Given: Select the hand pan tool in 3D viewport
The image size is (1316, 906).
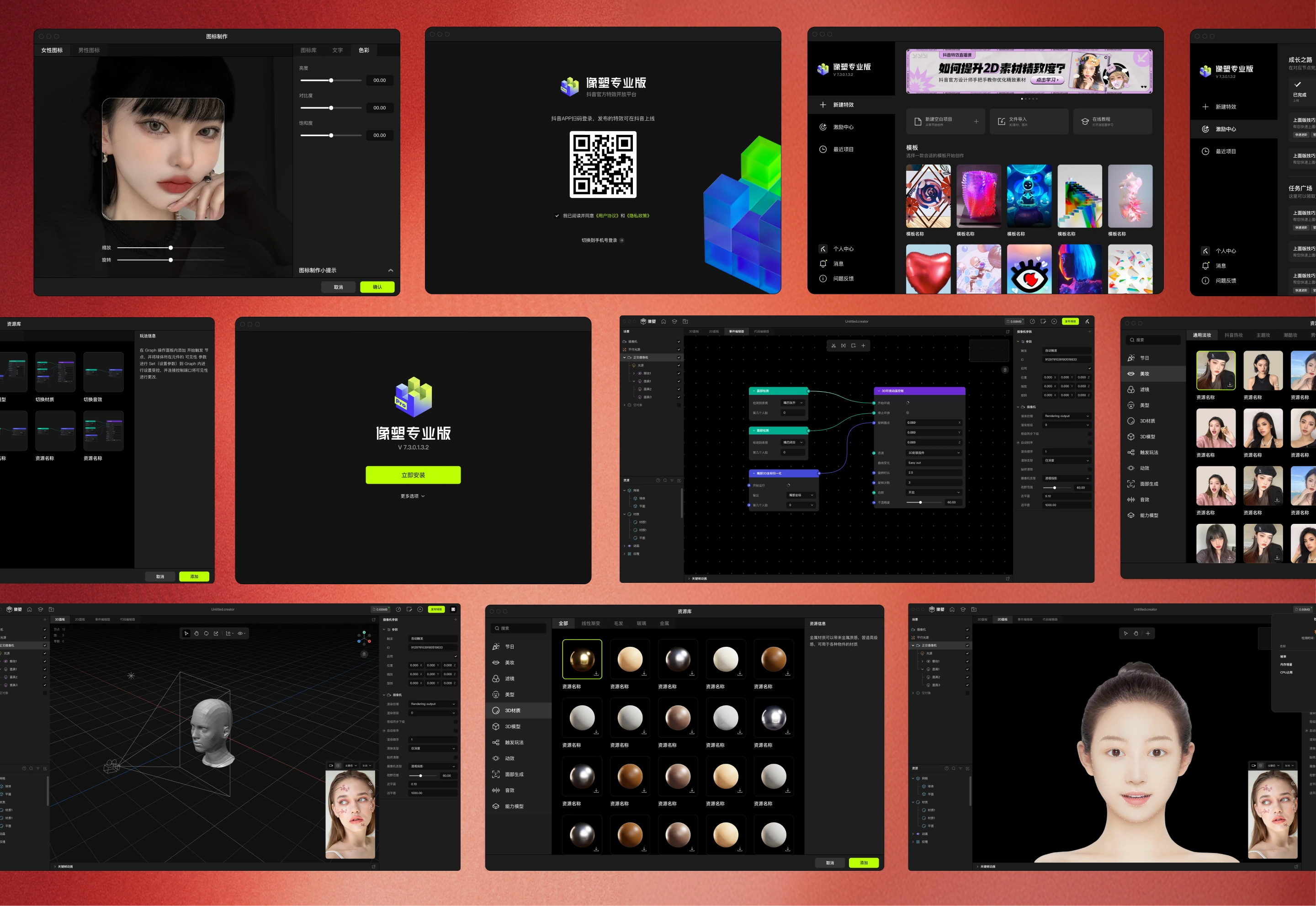Looking at the screenshot, I should pos(196,633).
